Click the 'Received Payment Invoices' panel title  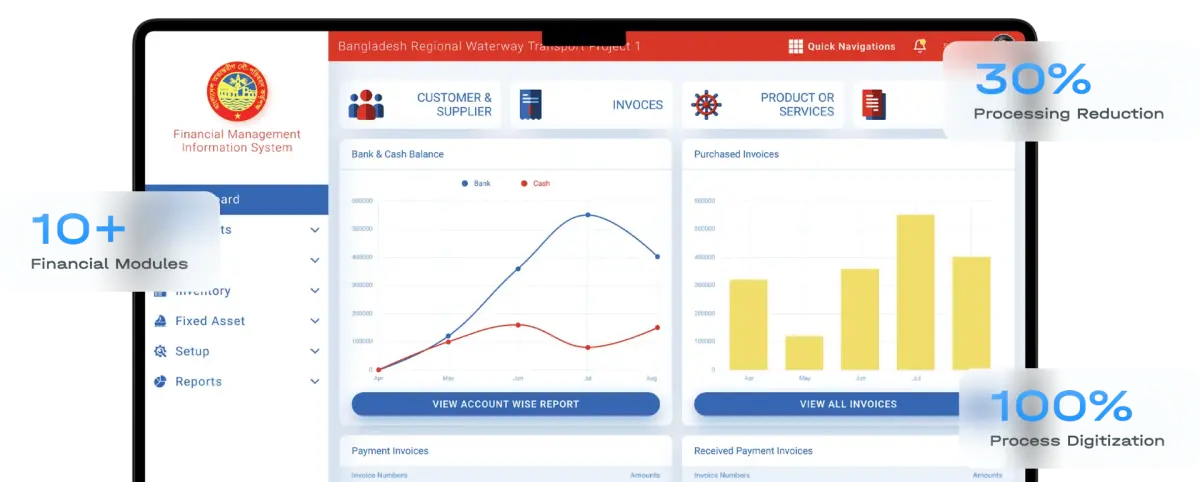point(753,451)
